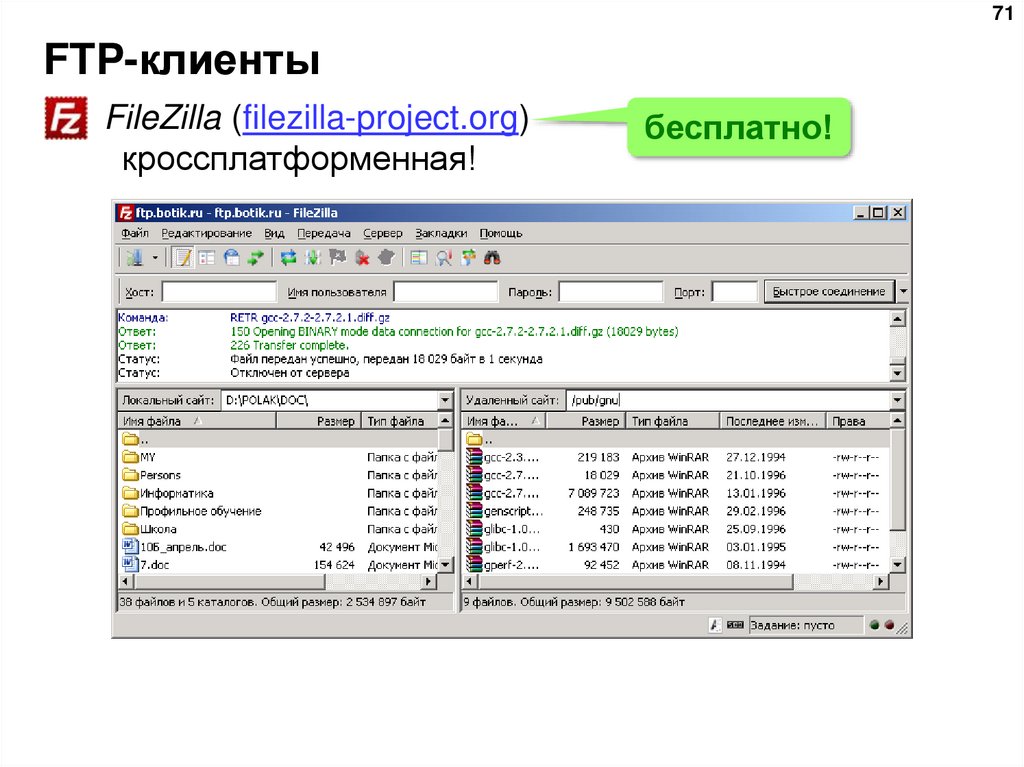Expand the Site Manager dropdown arrow
This screenshot has width=1024, height=767.
[x=155, y=257]
